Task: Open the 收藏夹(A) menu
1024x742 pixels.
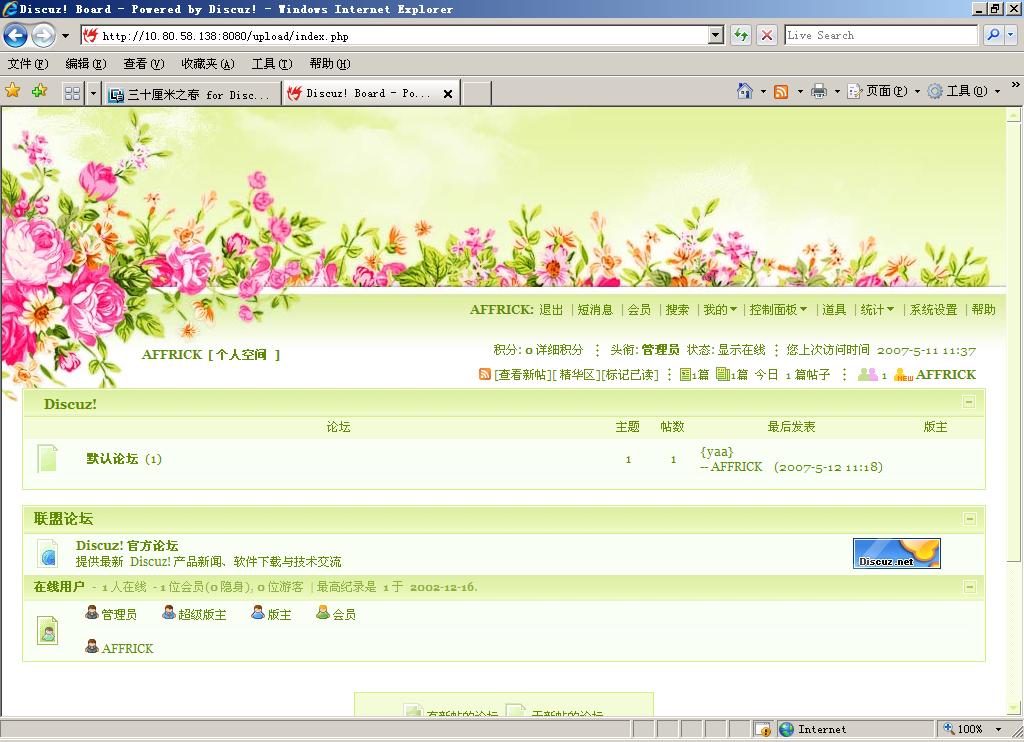Action: tap(208, 63)
